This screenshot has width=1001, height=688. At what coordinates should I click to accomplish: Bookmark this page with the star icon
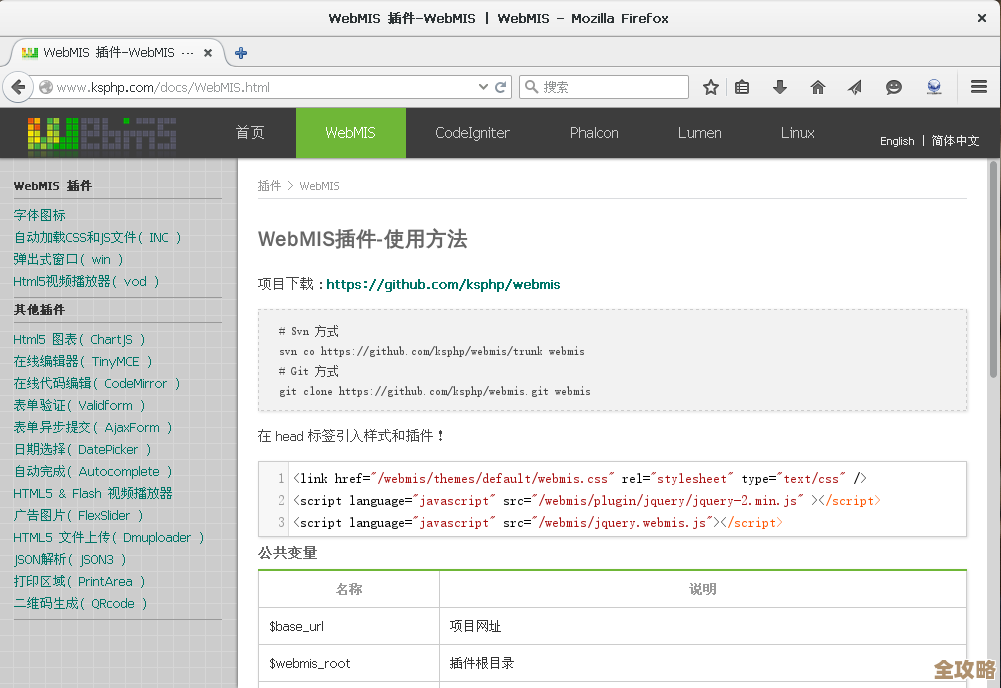pyautogui.click(x=711, y=87)
